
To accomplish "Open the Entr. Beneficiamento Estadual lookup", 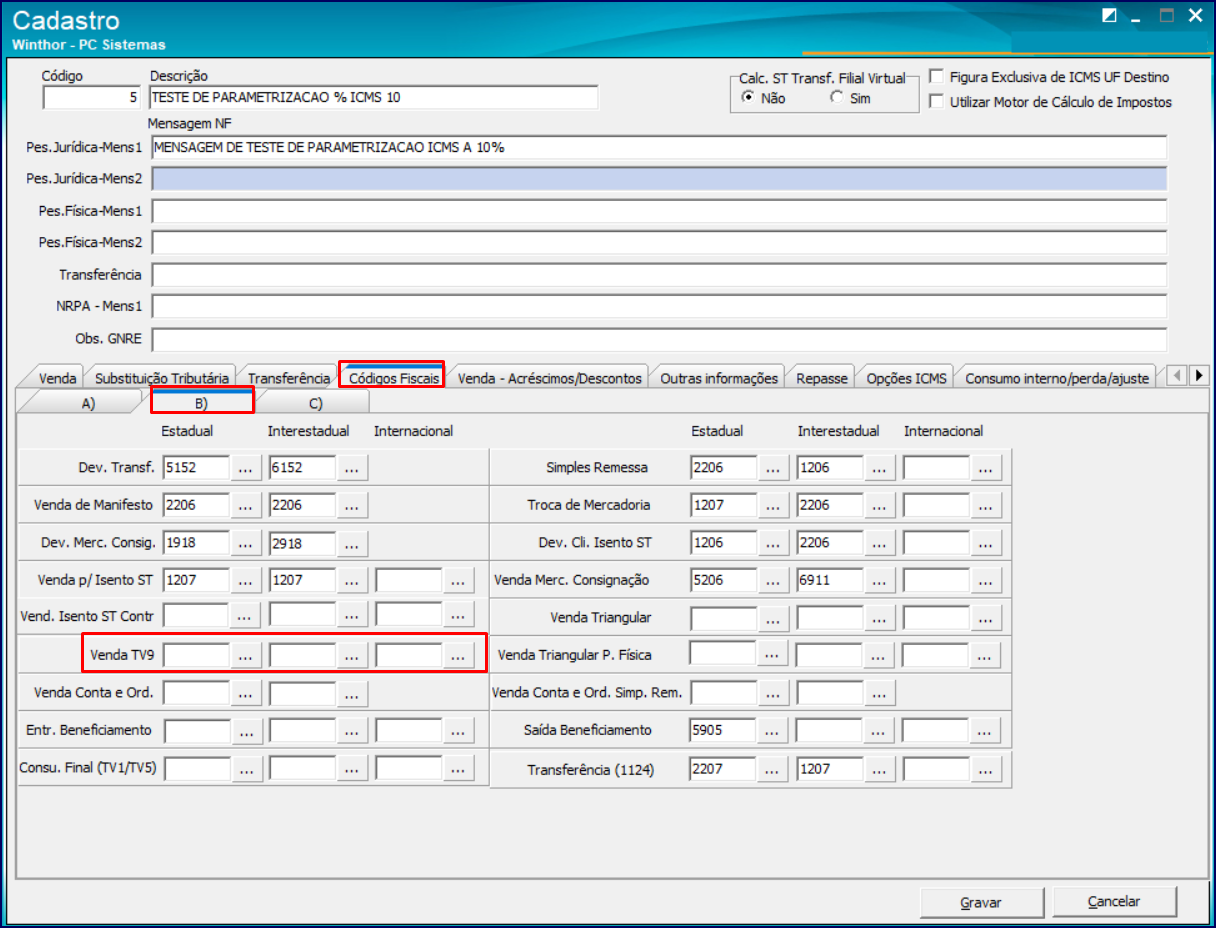I will [247, 730].
